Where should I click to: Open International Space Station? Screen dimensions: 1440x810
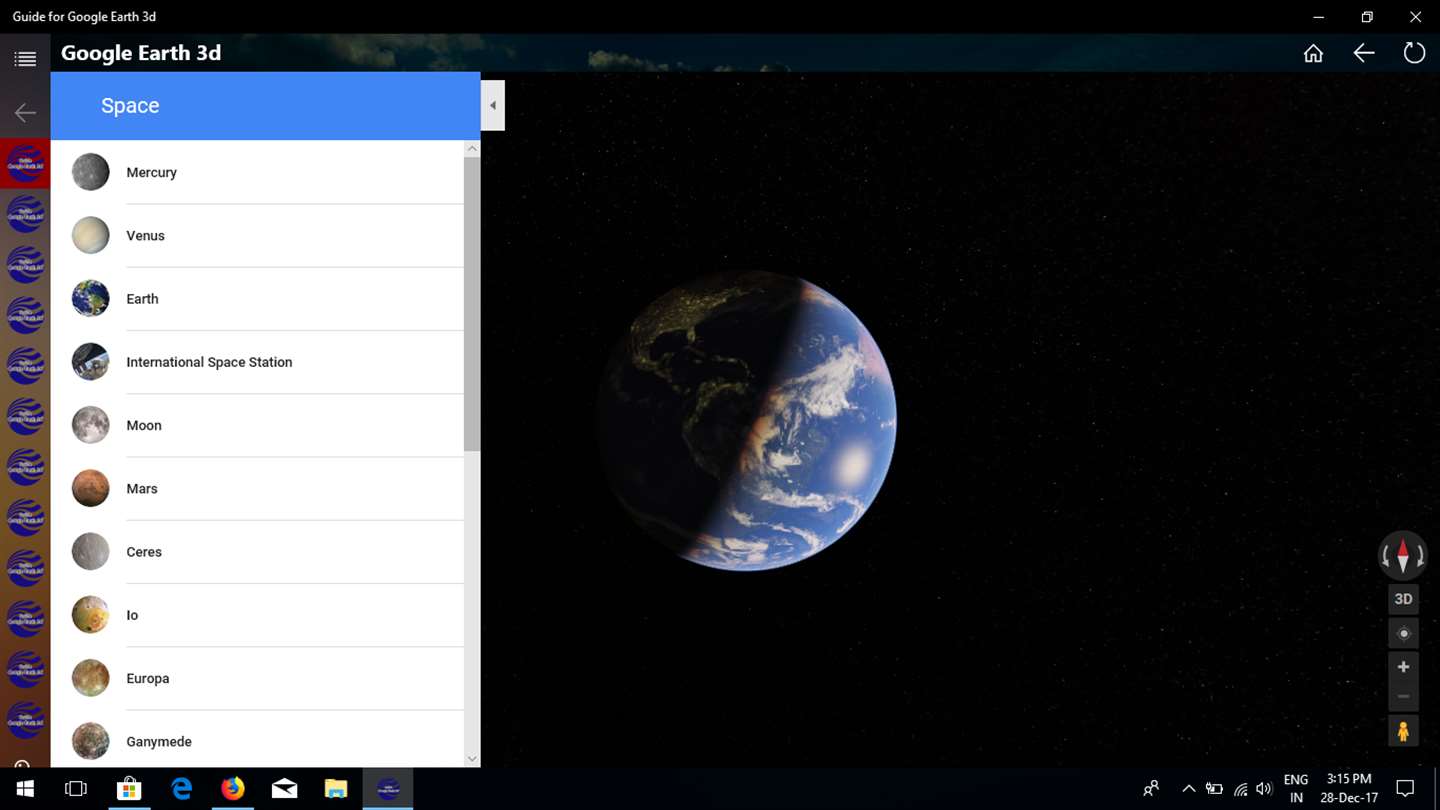(257, 362)
